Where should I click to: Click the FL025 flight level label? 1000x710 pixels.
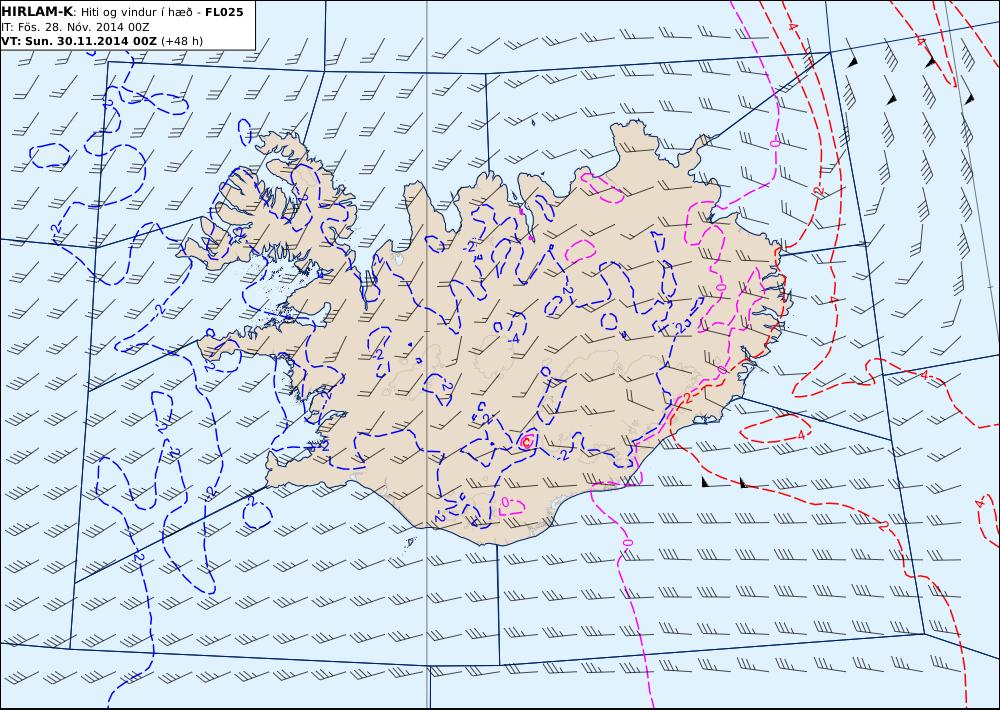tap(224, 12)
